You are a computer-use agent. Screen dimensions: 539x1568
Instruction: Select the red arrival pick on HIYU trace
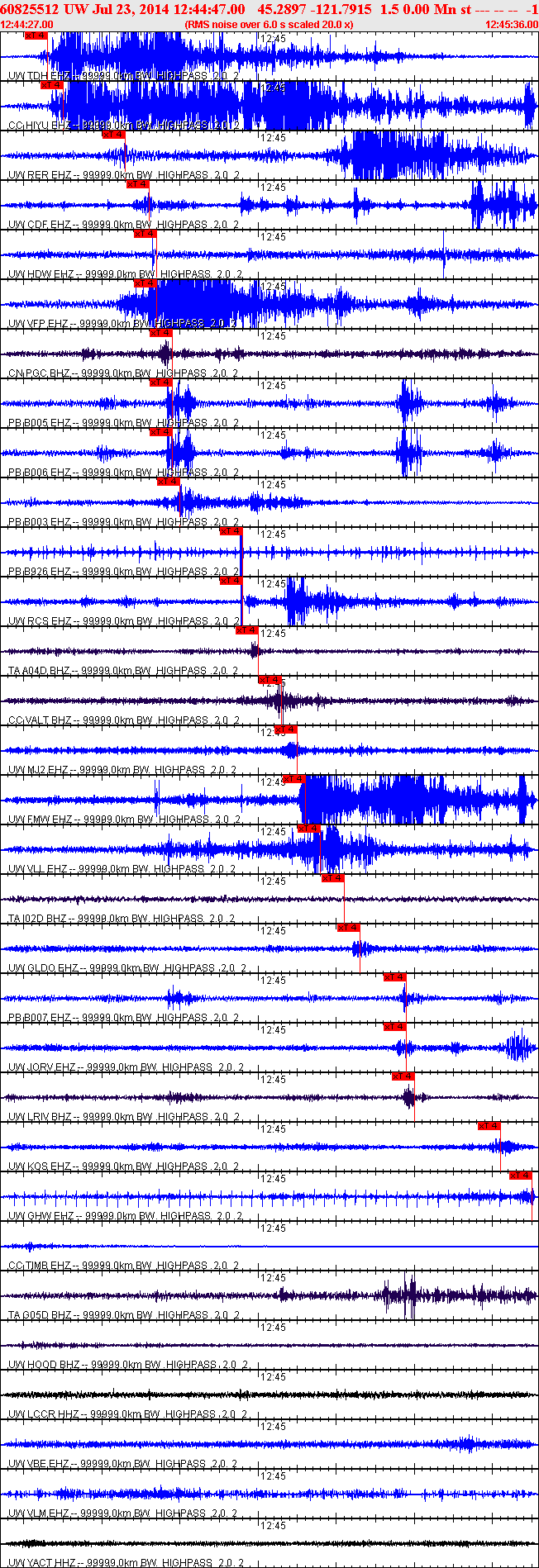(52, 85)
